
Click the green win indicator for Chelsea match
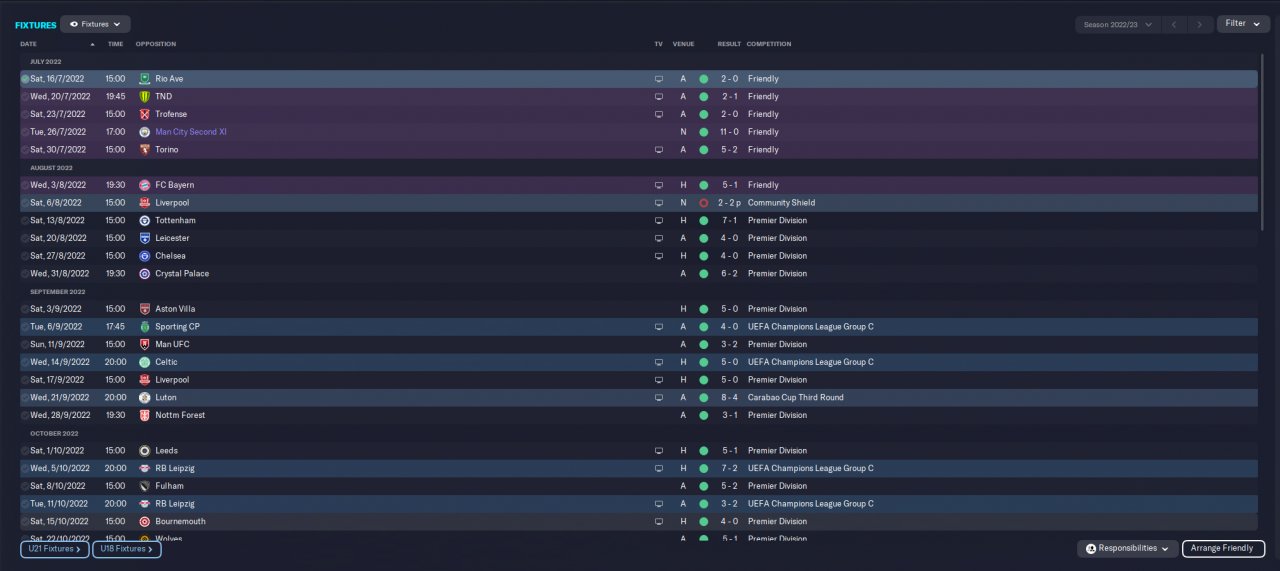point(703,256)
